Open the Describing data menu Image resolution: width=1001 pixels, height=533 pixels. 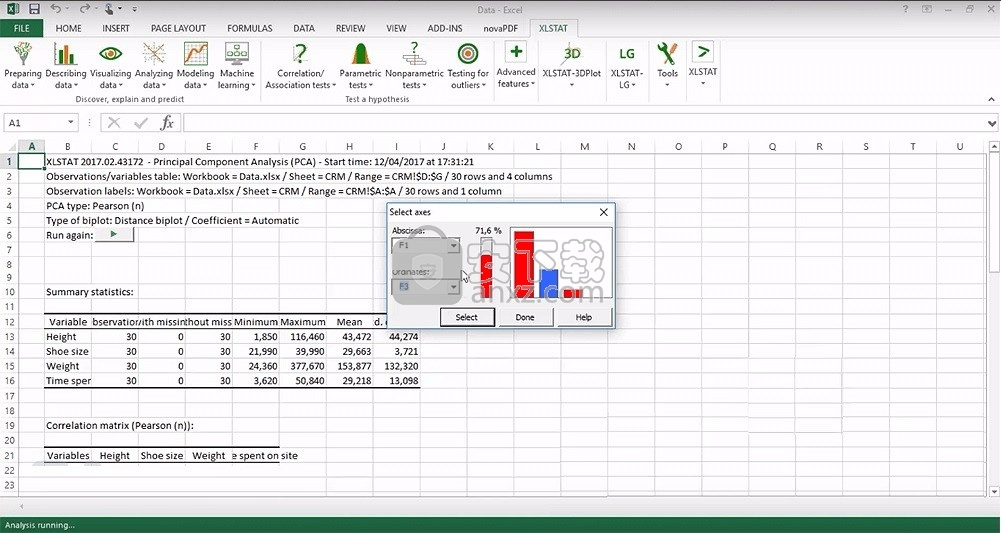point(65,66)
